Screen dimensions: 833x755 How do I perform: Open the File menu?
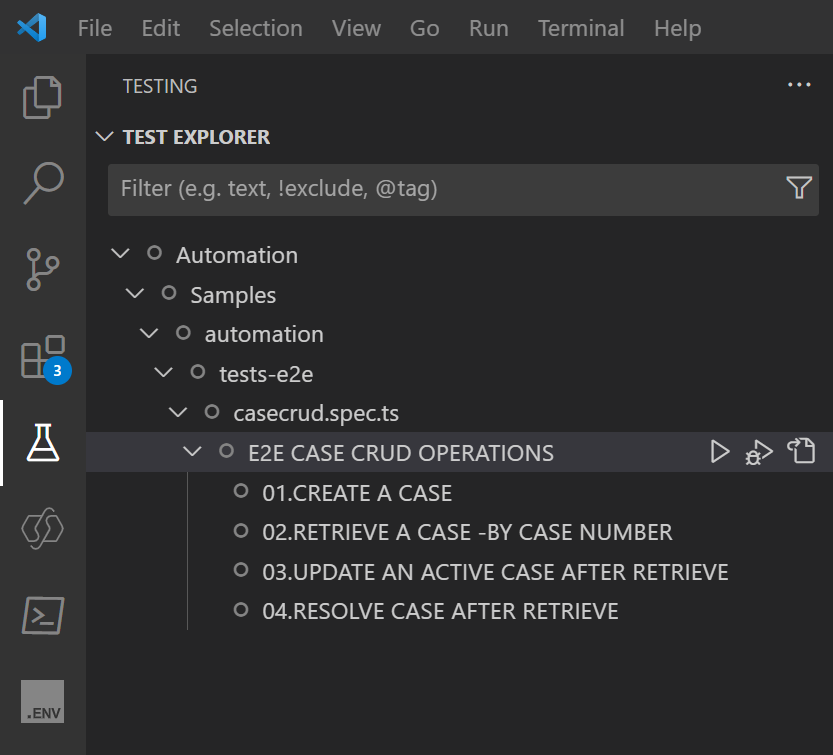[x=95, y=28]
